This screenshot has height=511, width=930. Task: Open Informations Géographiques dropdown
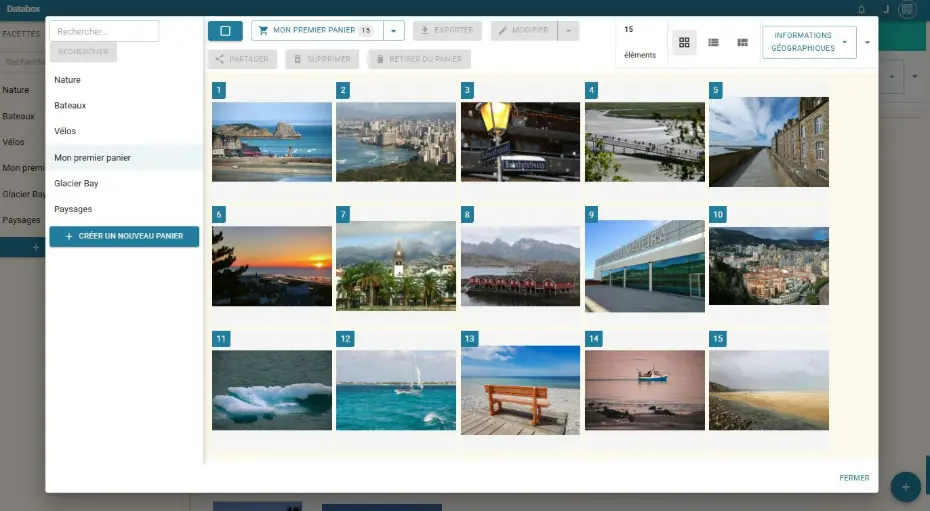pos(809,42)
